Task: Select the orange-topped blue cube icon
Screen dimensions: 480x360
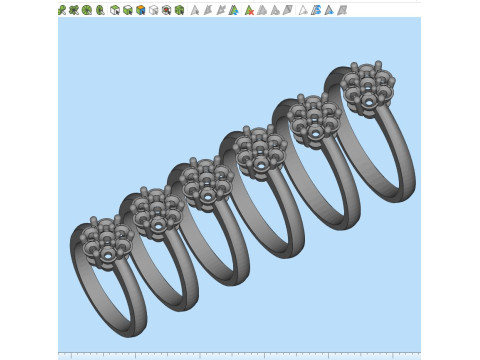Action: (141, 10)
